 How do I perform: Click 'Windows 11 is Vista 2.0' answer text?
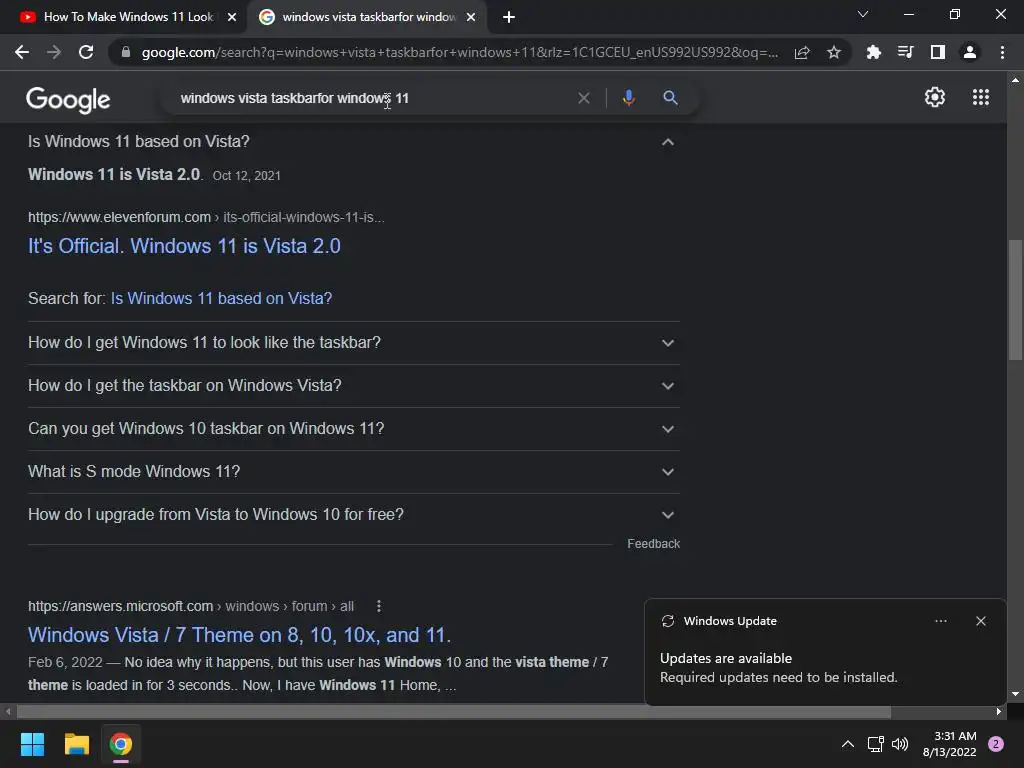click(x=114, y=174)
